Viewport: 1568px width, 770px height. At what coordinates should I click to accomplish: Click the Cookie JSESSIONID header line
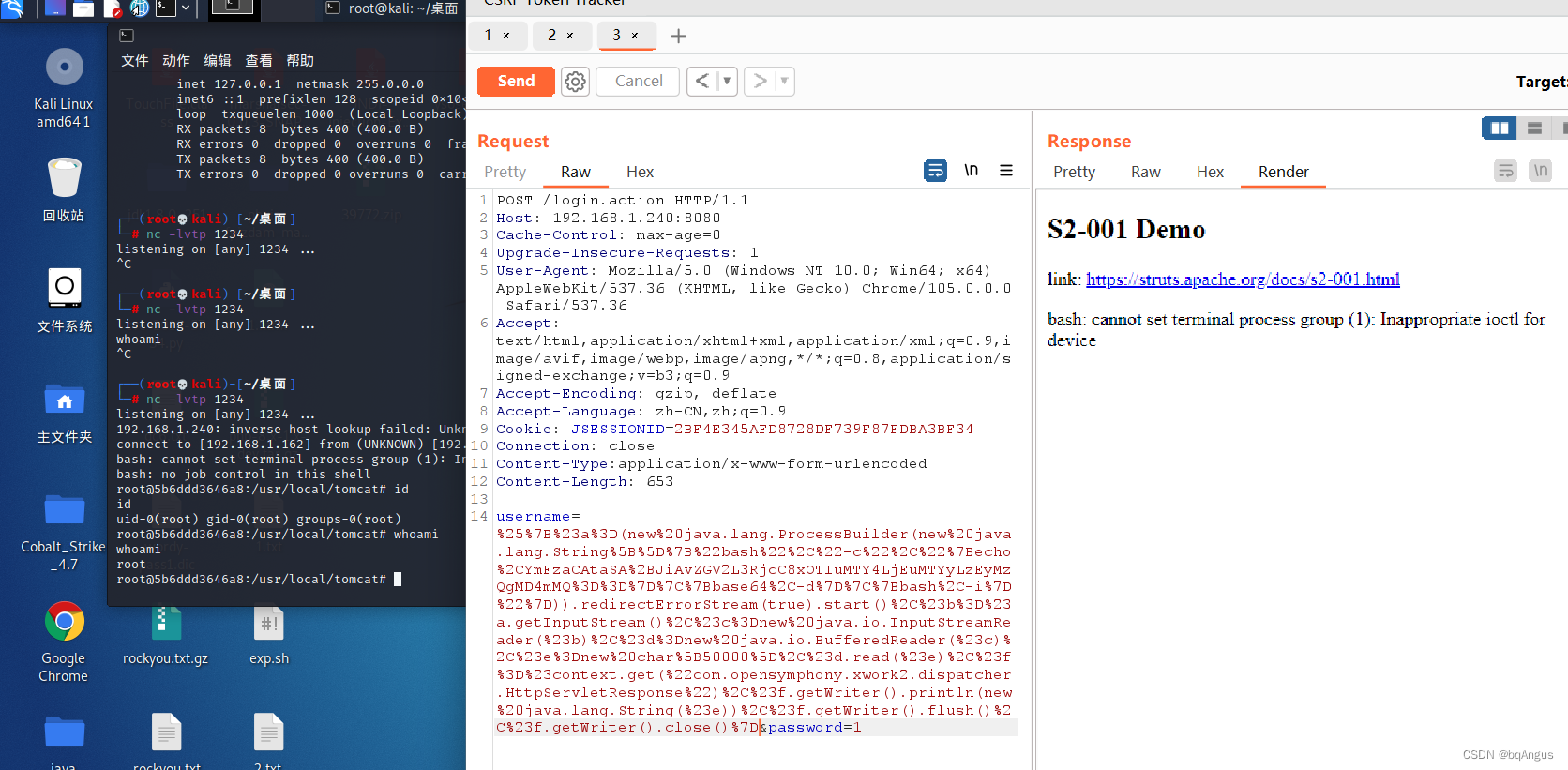[734, 429]
